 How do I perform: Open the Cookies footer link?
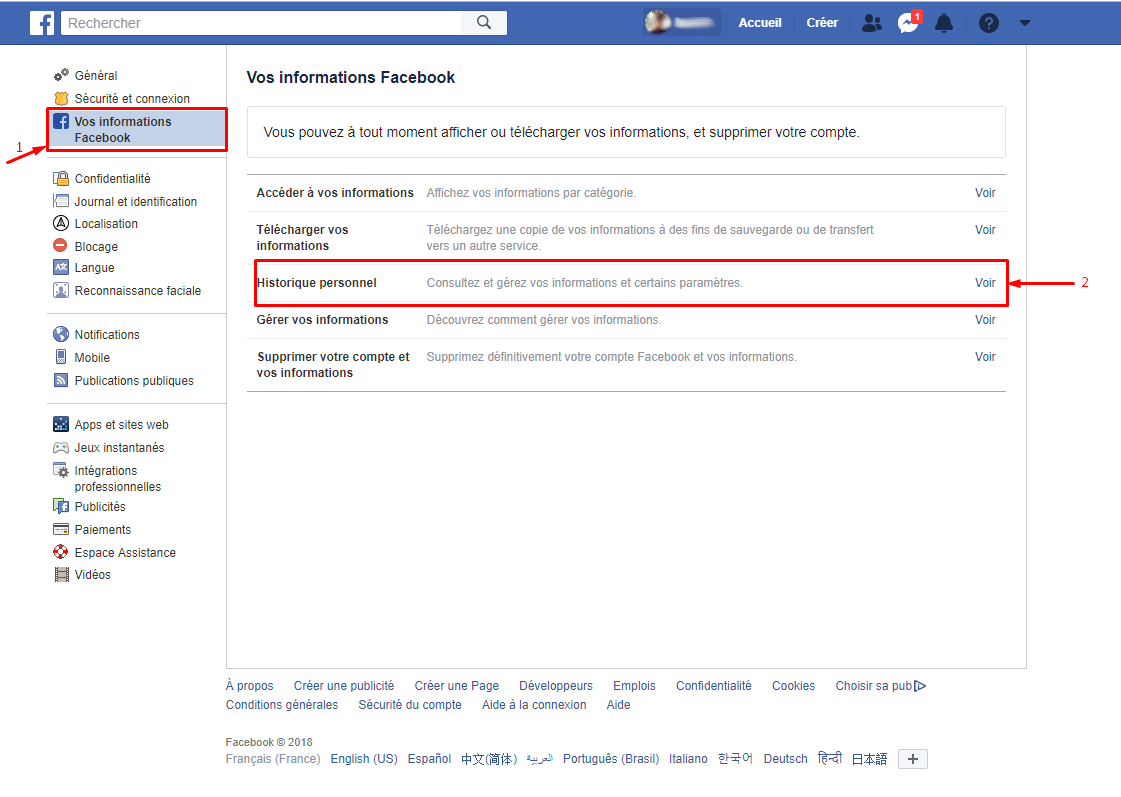[x=794, y=686]
